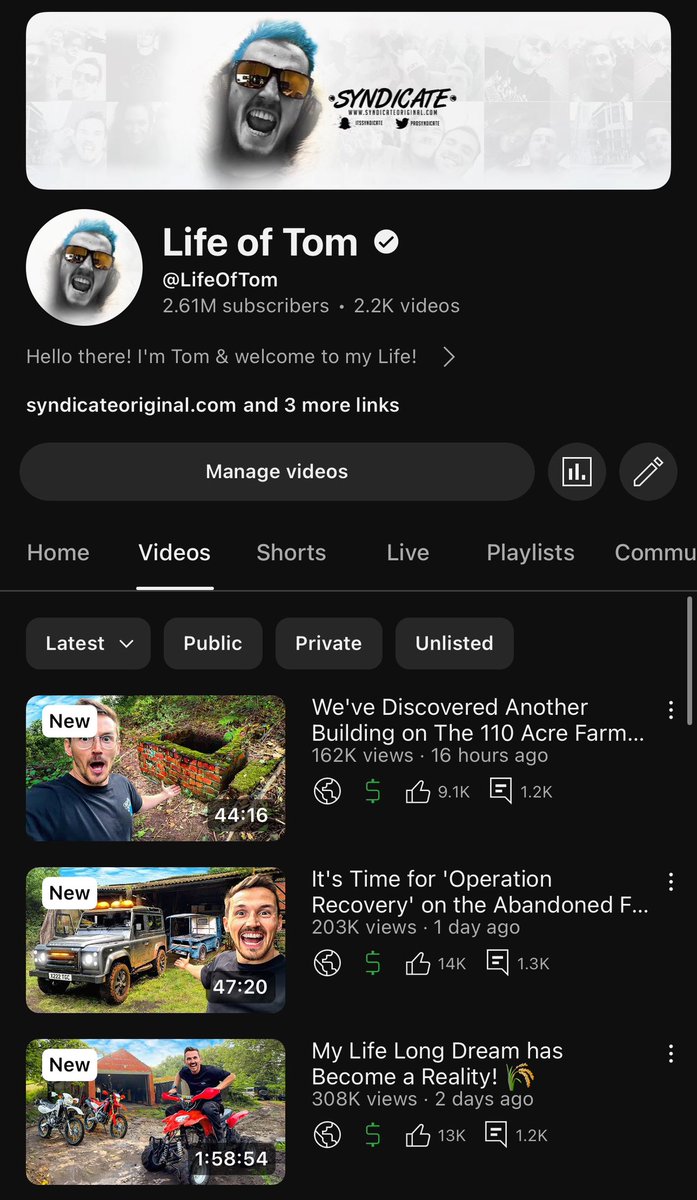This screenshot has width=697, height=1200.
Task: Tap thumbs-up icon showing 14K likes
Action: (418, 964)
